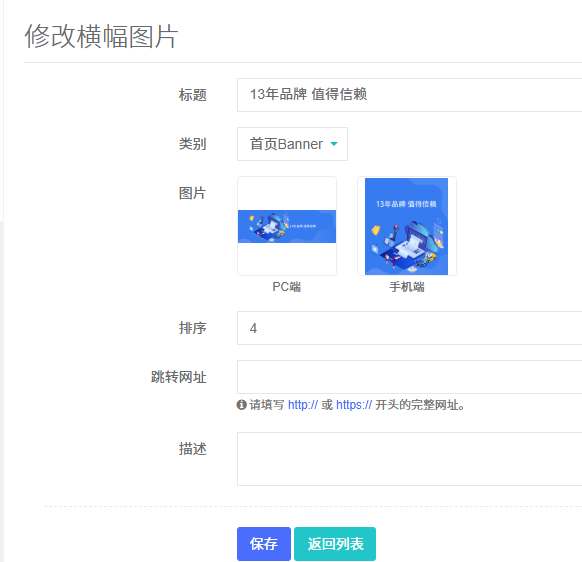
Task: Click the 排序 field containing 4
Action: [x=409, y=328]
